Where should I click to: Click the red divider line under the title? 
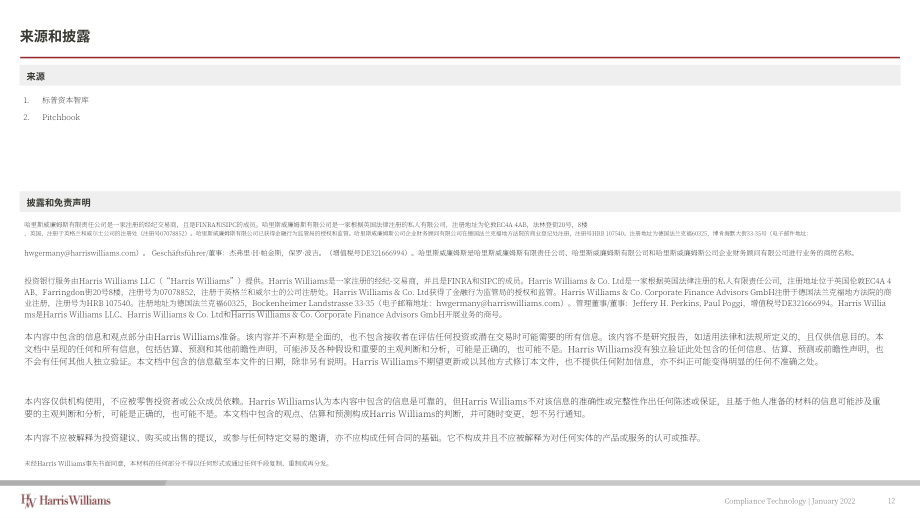tap(460, 57)
